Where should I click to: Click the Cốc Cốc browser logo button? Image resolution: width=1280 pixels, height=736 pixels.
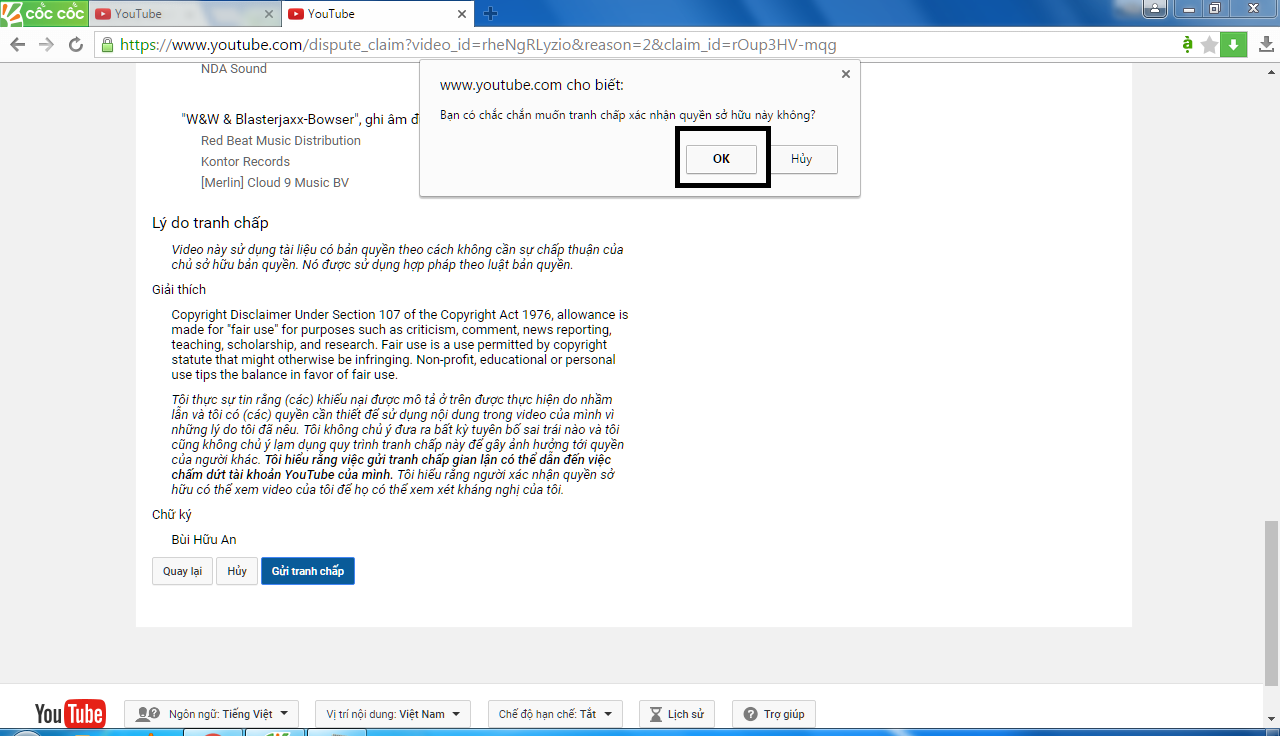click(43, 14)
